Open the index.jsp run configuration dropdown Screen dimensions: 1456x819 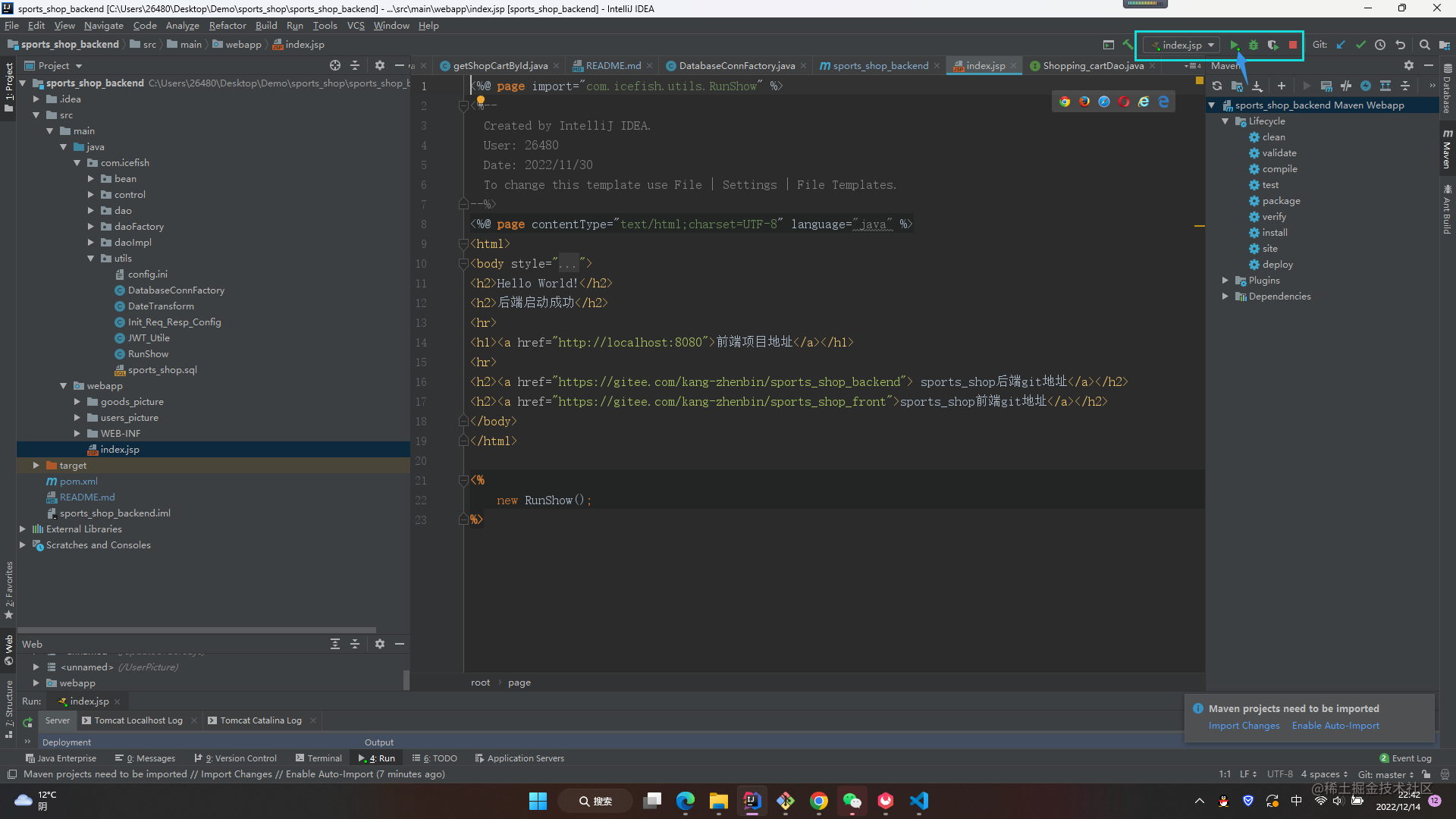point(1182,45)
